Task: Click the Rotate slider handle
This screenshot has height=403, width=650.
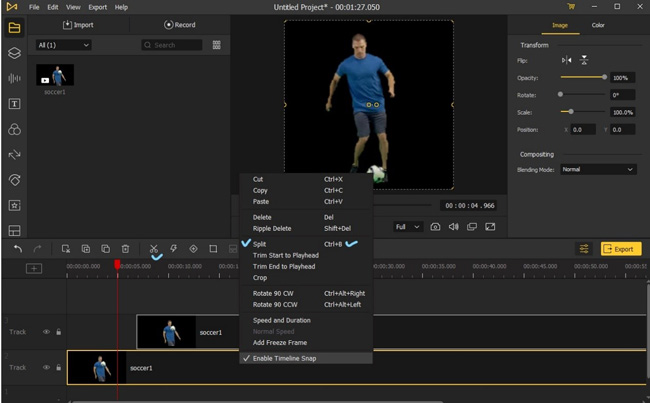Action: pyautogui.click(x=560, y=95)
